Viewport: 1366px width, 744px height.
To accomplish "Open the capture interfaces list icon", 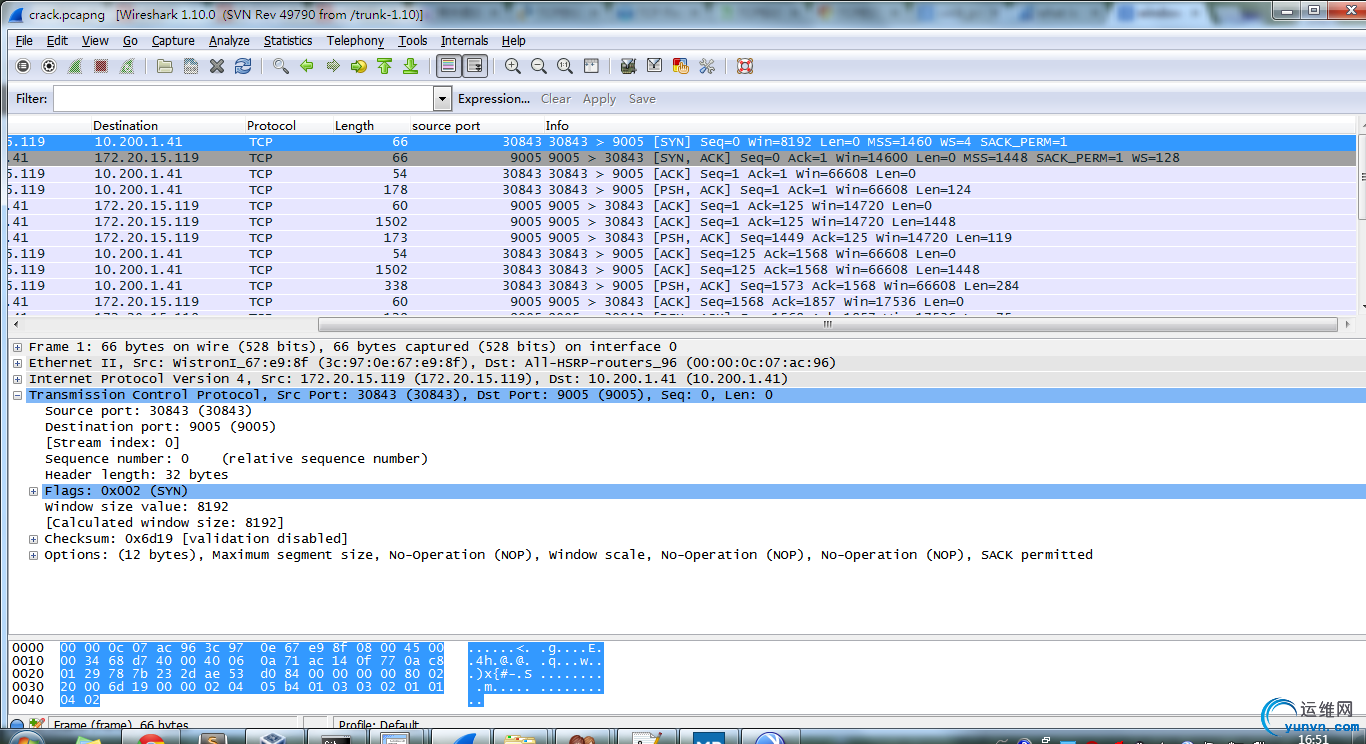I will point(23,66).
